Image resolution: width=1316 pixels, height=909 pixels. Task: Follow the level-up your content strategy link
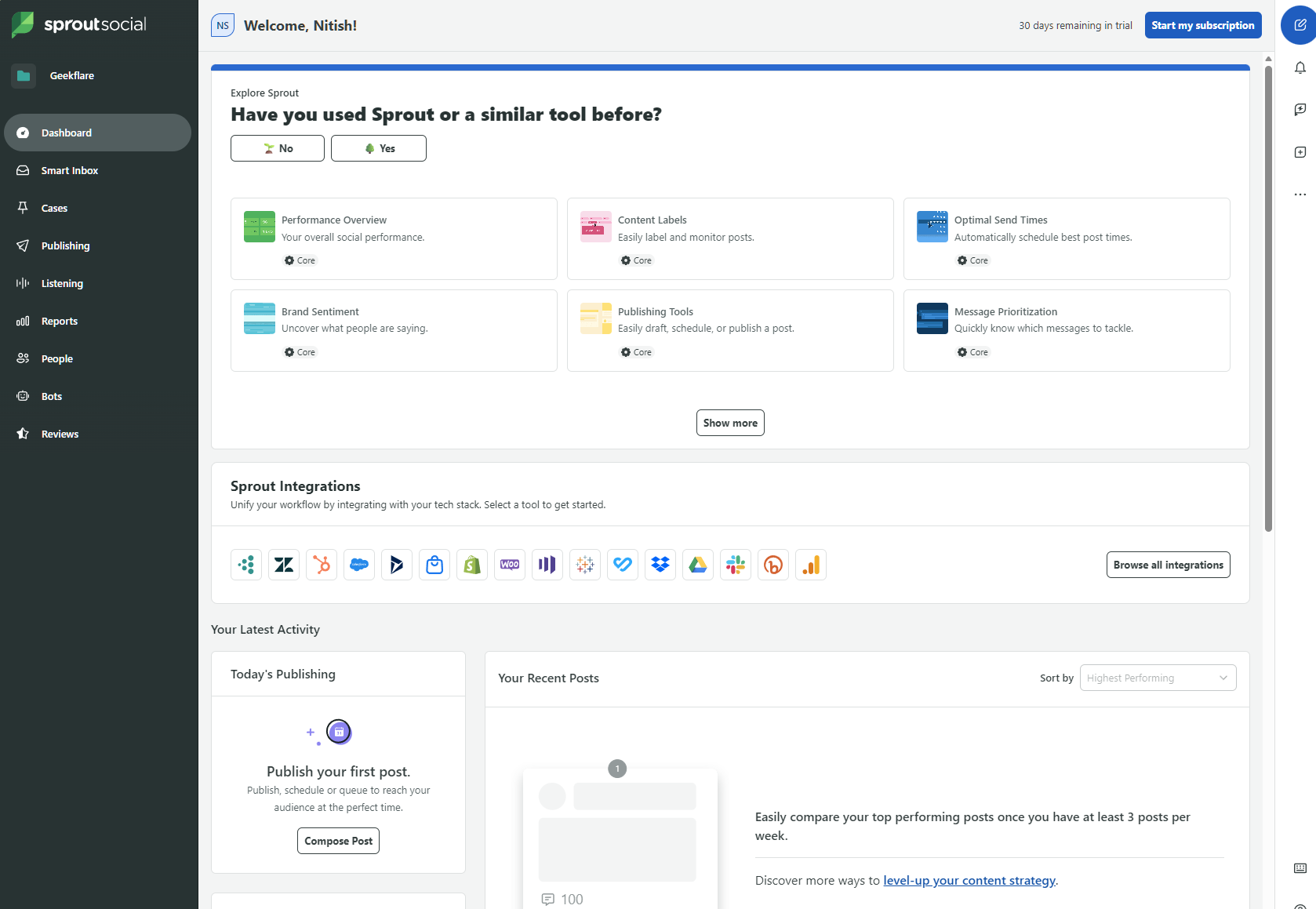coord(969,880)
